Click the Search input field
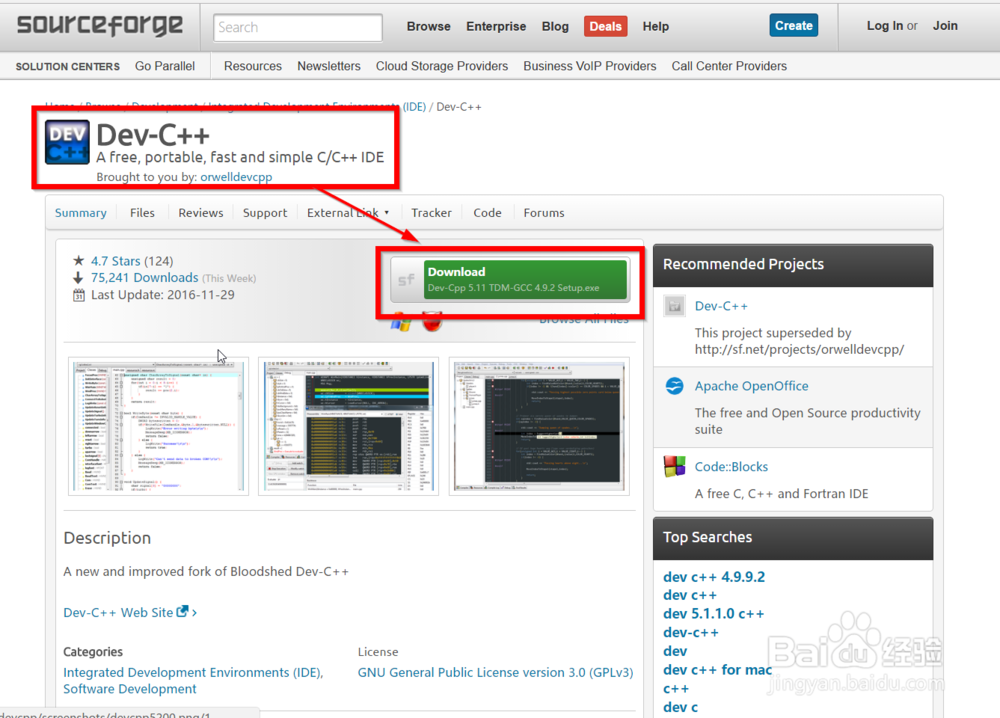The width and height of the screenshot is (1000, 718). point(297,27)
